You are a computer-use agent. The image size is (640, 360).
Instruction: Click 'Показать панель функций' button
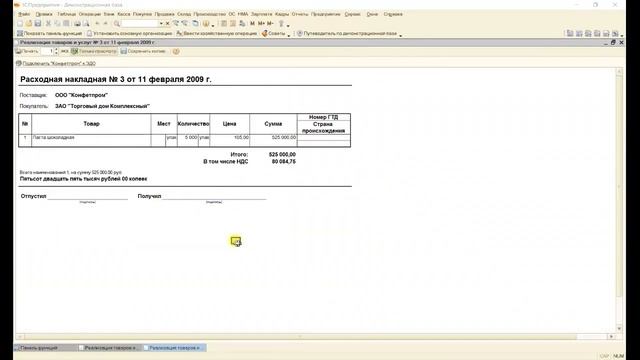[49, 33]
